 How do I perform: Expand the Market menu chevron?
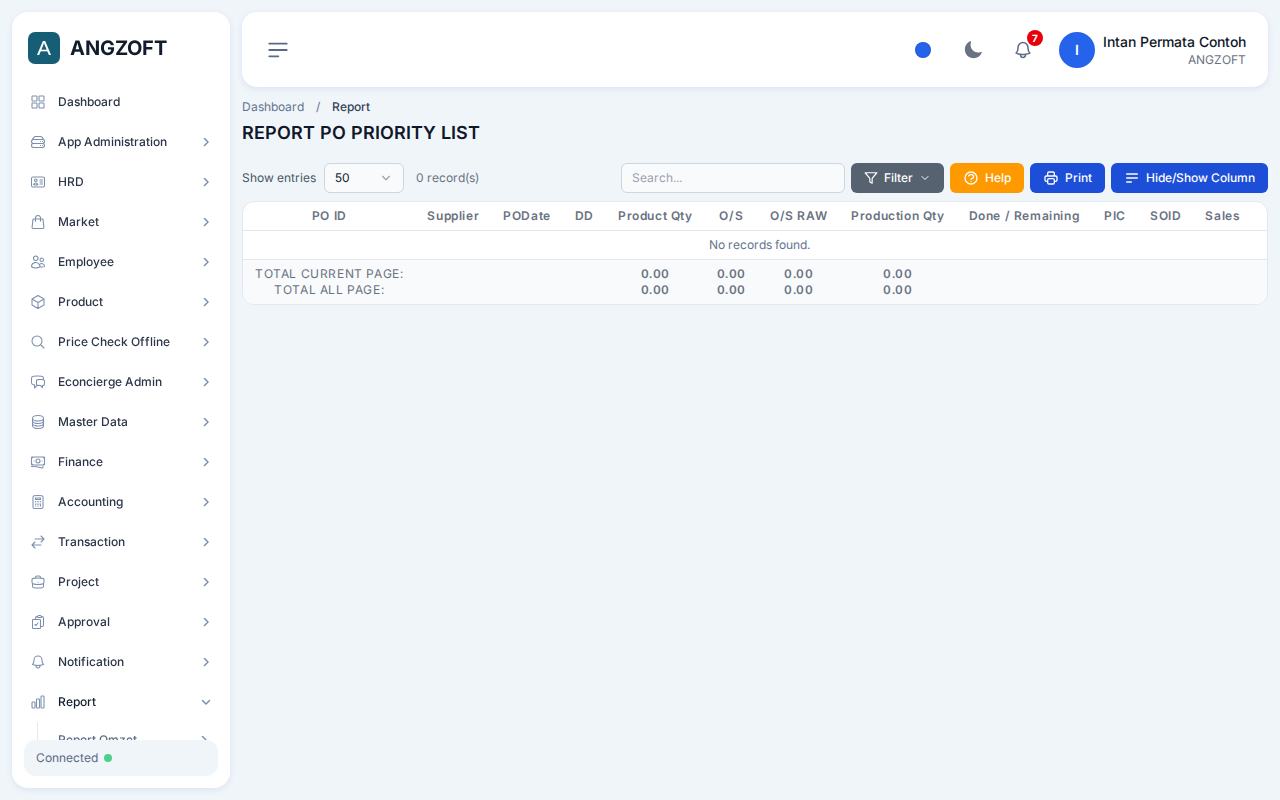(206, 222)
